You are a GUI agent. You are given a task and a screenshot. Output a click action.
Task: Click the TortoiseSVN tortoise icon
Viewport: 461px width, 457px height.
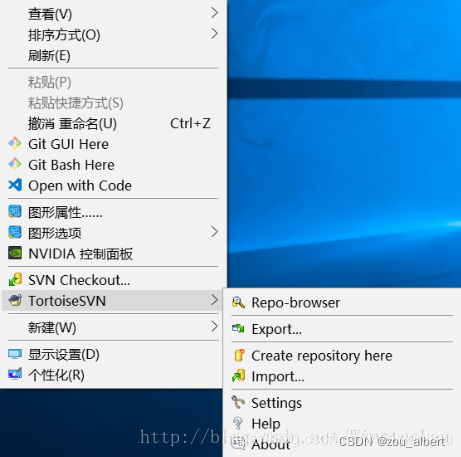(15, 300)
